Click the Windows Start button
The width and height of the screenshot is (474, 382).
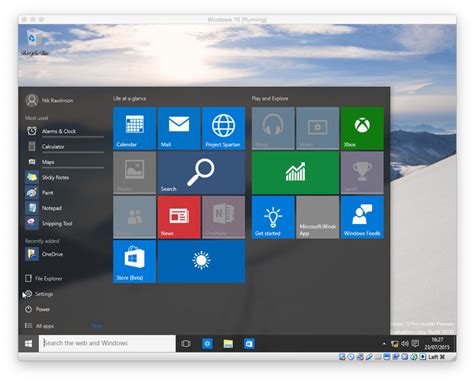coord(28,344)
